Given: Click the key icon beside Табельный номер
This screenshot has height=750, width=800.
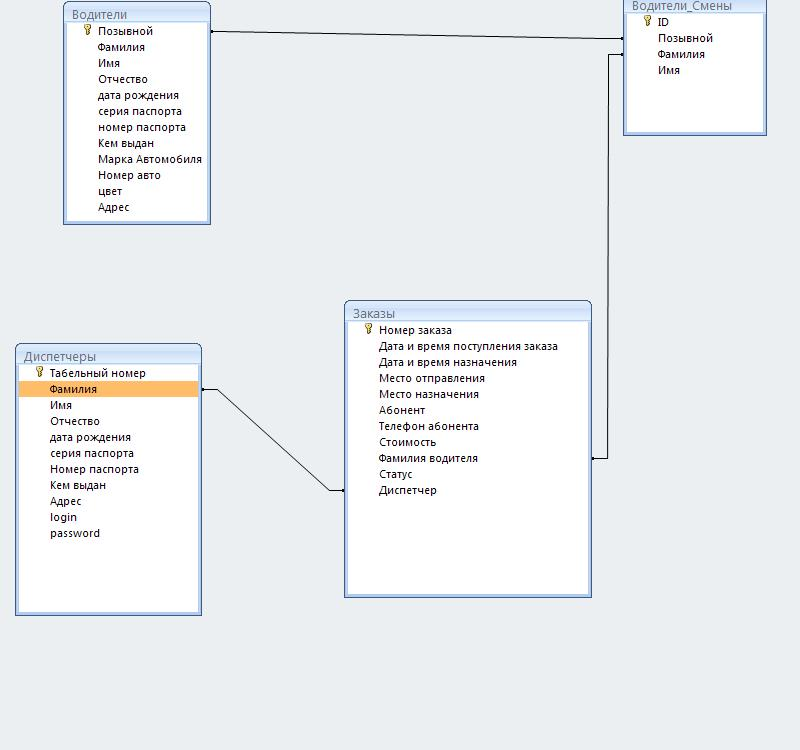Looking at the screenshot, I should click(39, 371).
